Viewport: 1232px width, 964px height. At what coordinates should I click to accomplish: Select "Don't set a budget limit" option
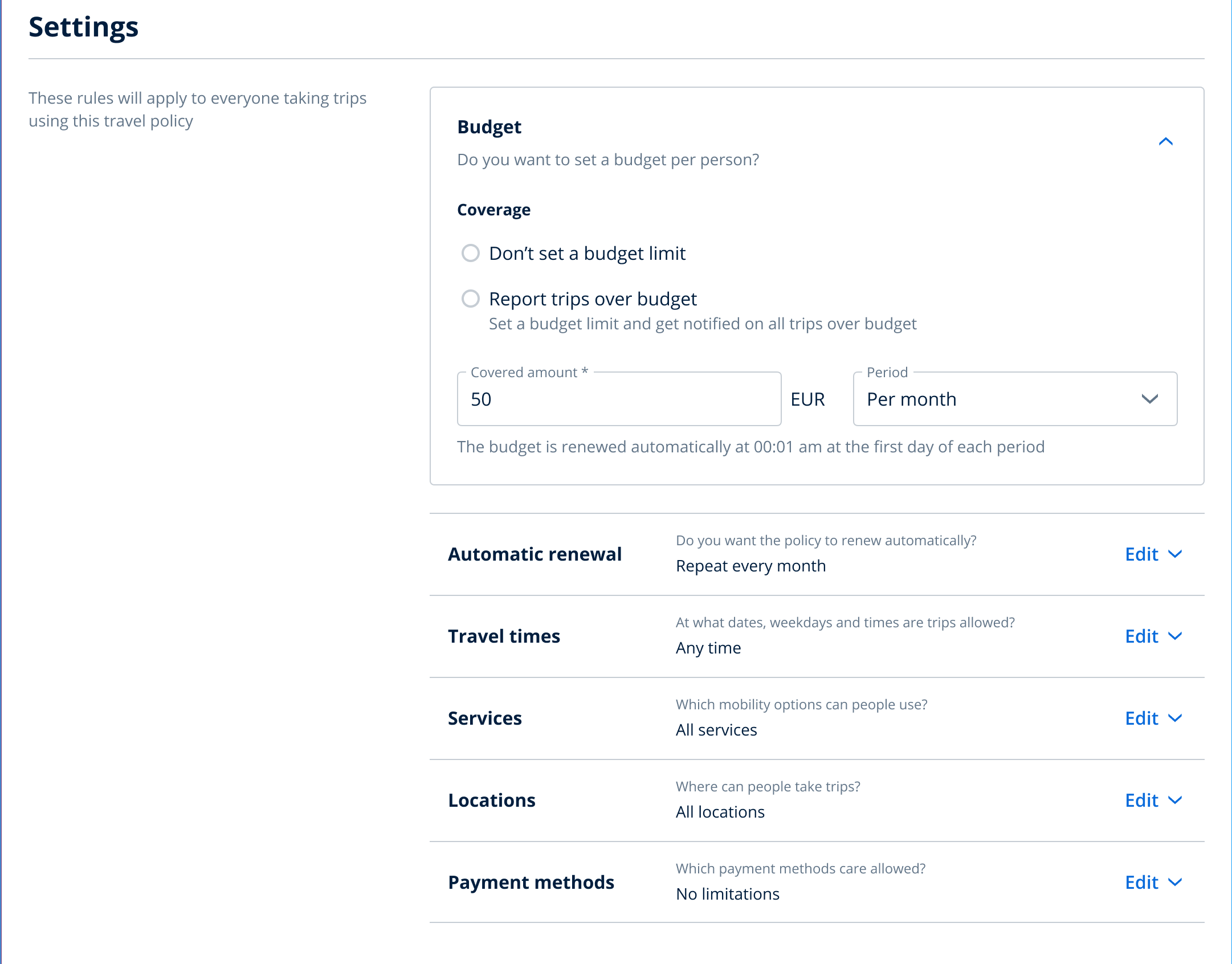click(x=471, y=254)
